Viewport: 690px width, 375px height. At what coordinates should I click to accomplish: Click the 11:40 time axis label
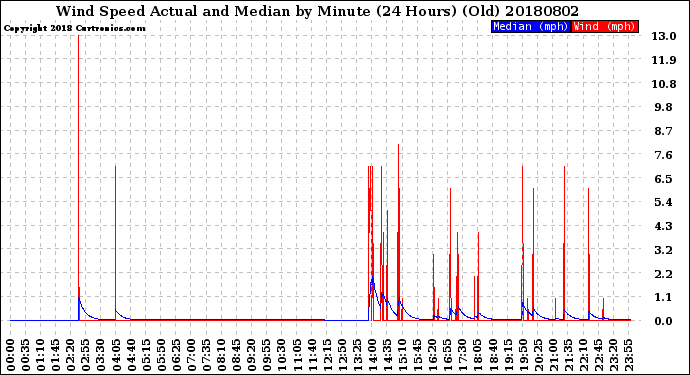pyautogui.click(x=313, y=355)
